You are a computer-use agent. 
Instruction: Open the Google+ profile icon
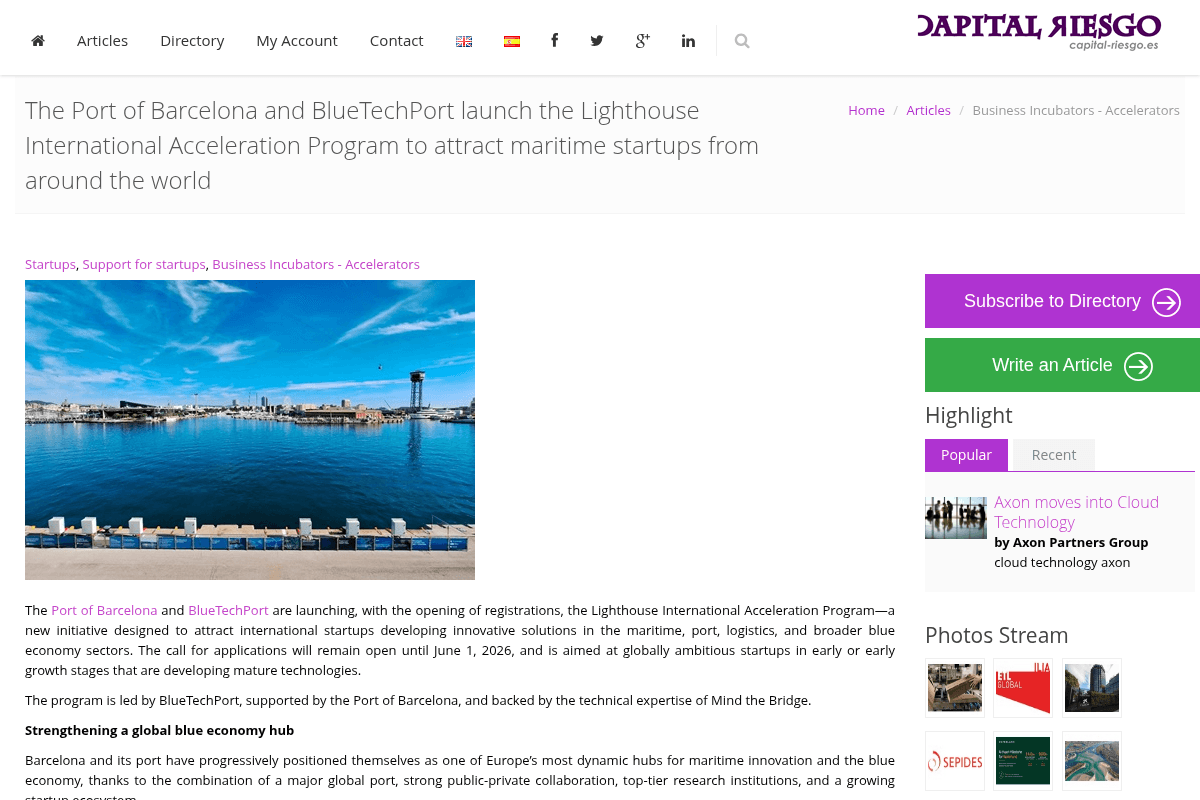[x=642, y=40]
